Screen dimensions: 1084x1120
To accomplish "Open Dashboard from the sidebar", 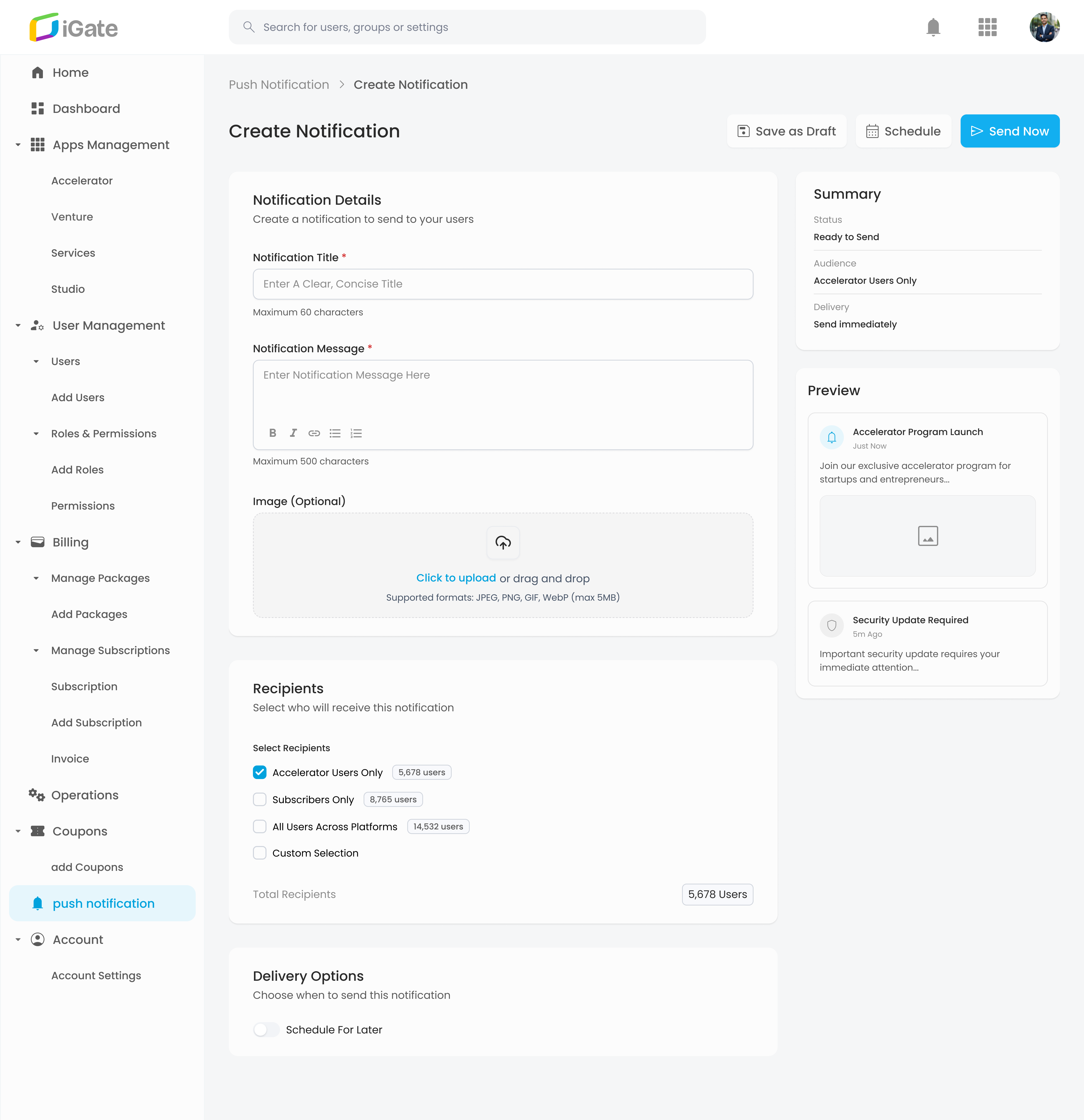I will [x=86, y=109].
